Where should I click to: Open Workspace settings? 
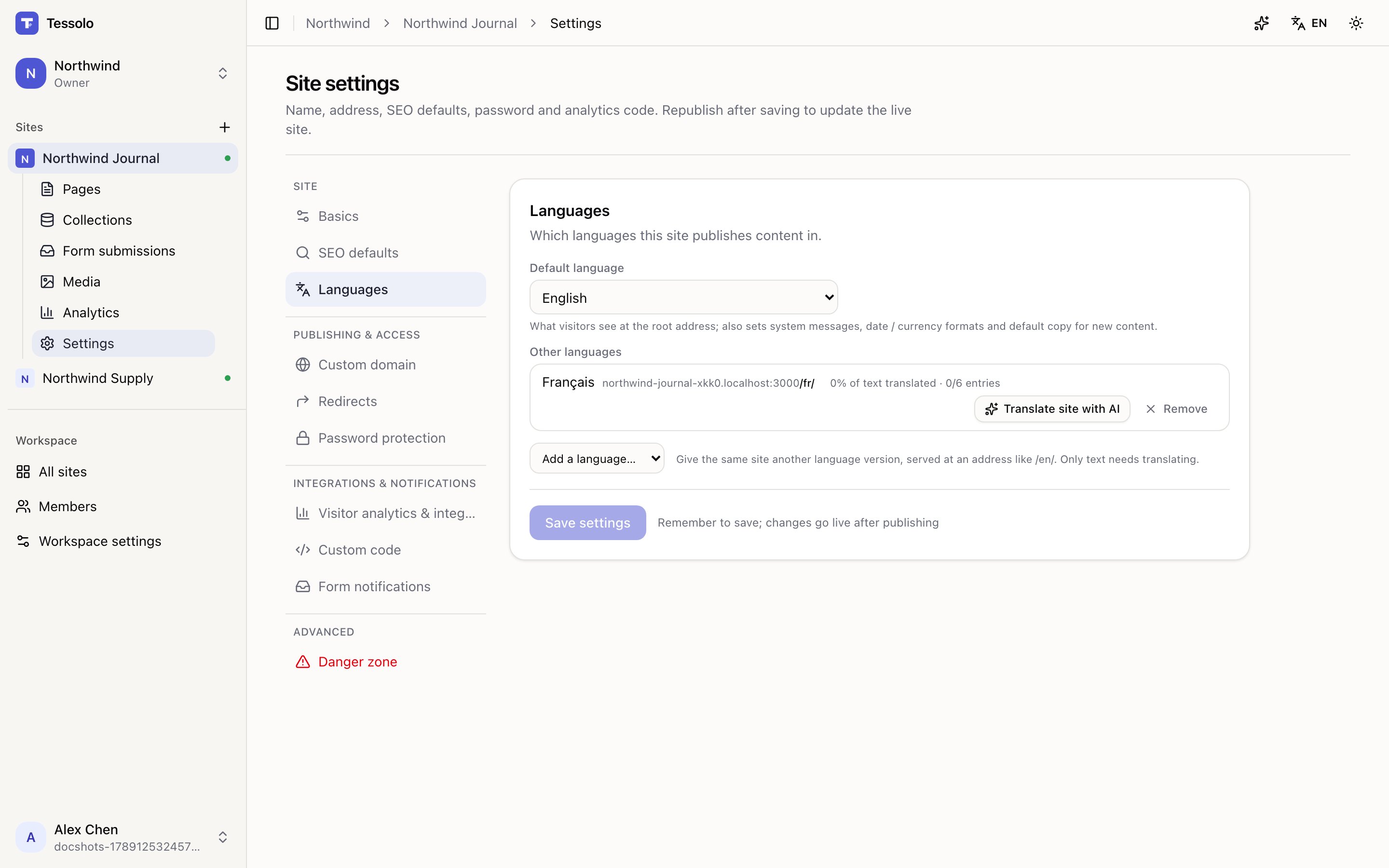point(123,542)
